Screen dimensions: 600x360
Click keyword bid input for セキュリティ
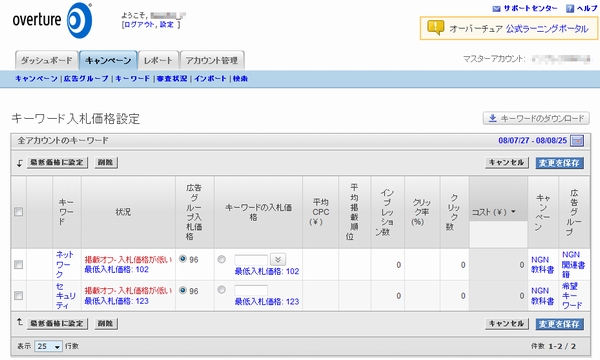pos(251,290)
